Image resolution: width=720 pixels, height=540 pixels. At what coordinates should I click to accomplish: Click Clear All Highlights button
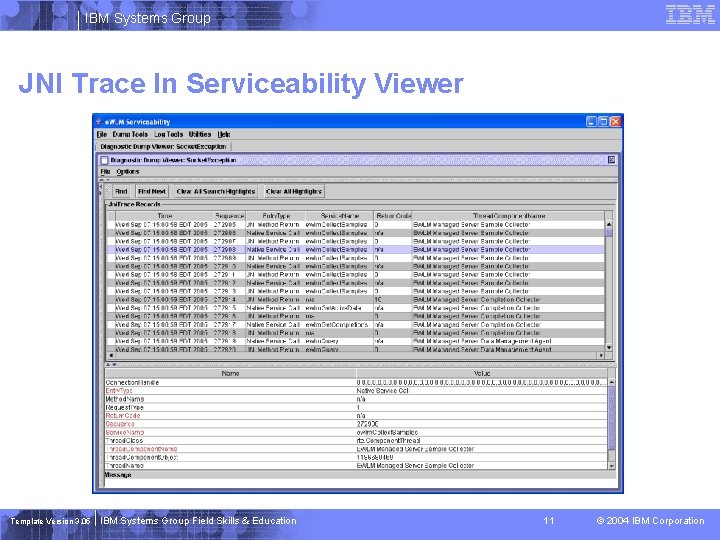click(294, 191)
